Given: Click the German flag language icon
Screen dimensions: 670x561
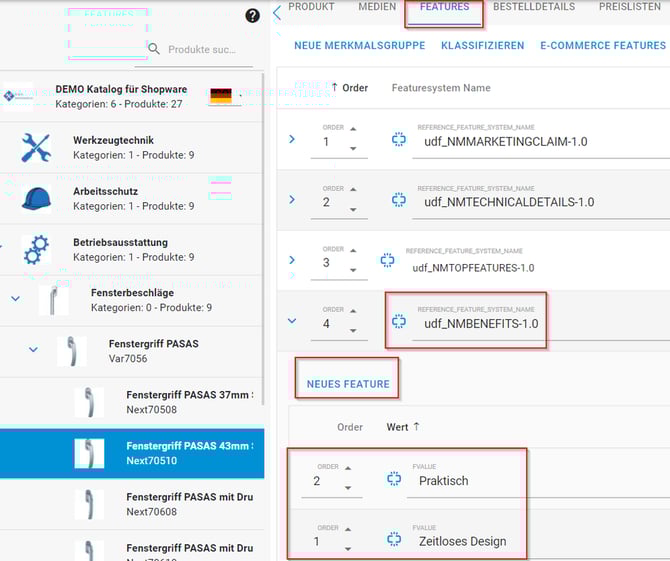Looking at the screenshot, I should pos(221,96).
